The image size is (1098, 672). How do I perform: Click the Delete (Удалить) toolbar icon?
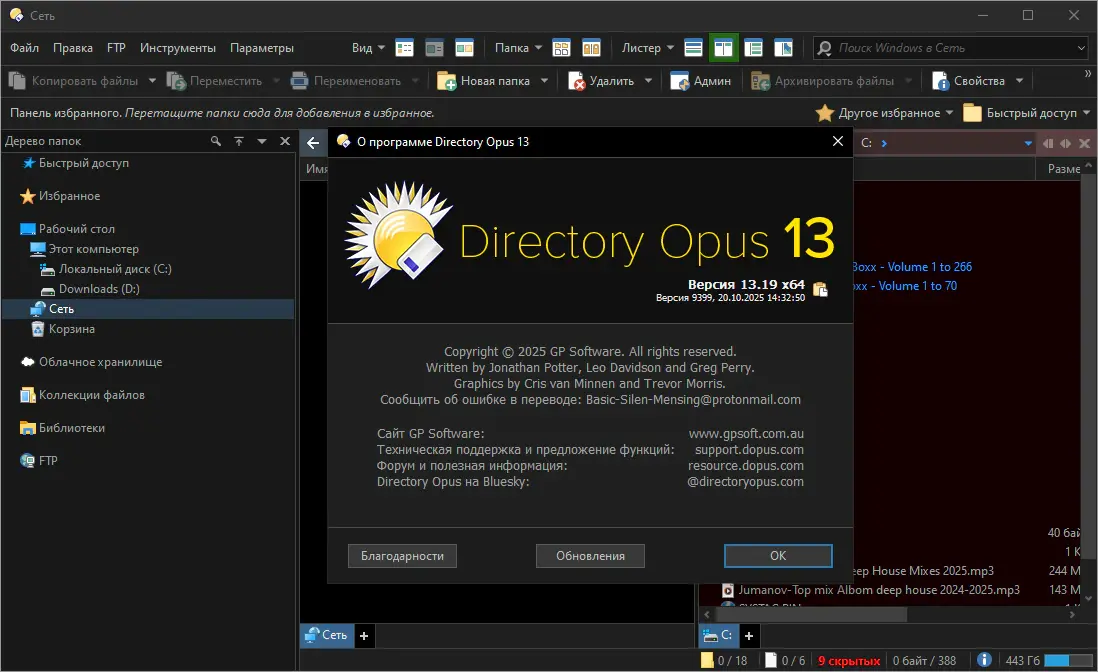(577, 81)
